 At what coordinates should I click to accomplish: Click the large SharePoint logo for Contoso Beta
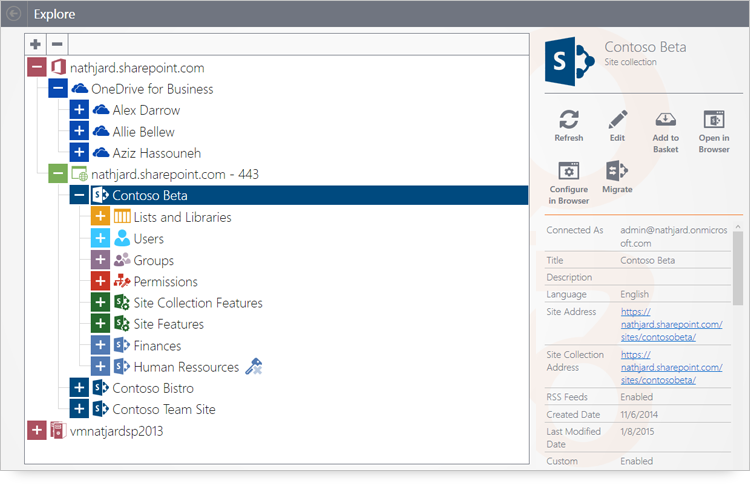(569, 61)
